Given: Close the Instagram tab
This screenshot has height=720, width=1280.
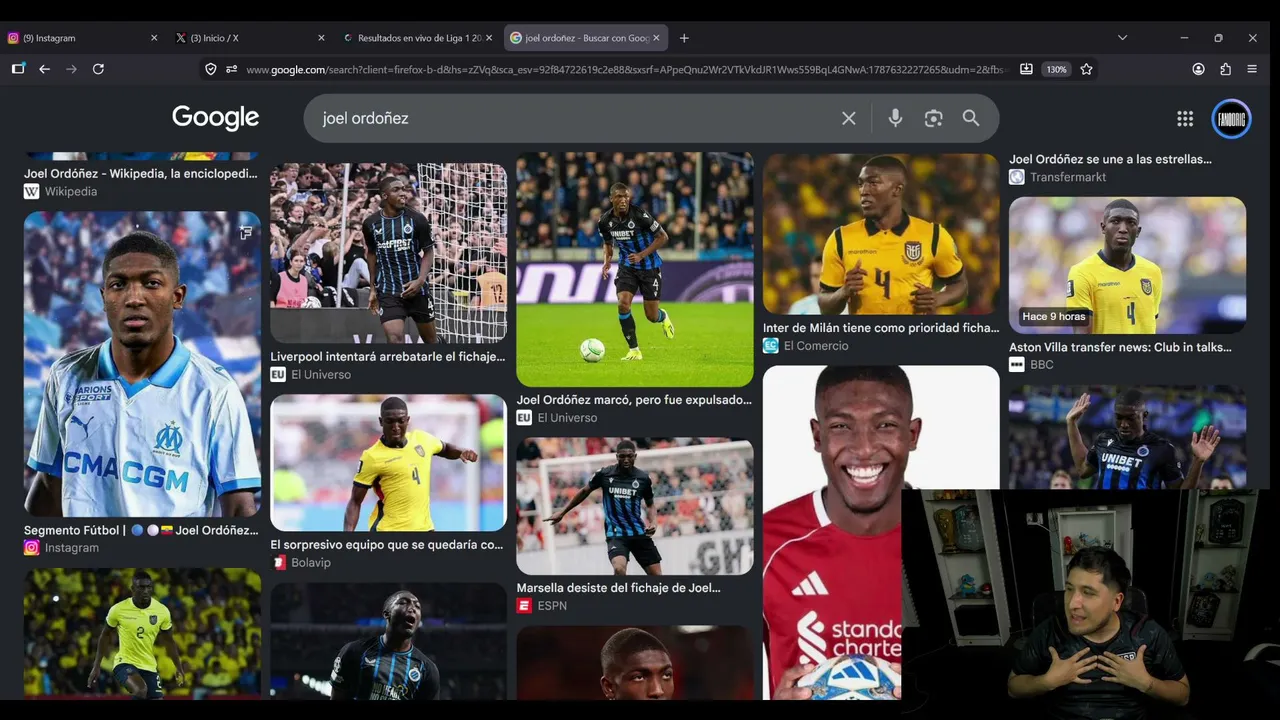Looking at the screenshot, I should (154, 38).
